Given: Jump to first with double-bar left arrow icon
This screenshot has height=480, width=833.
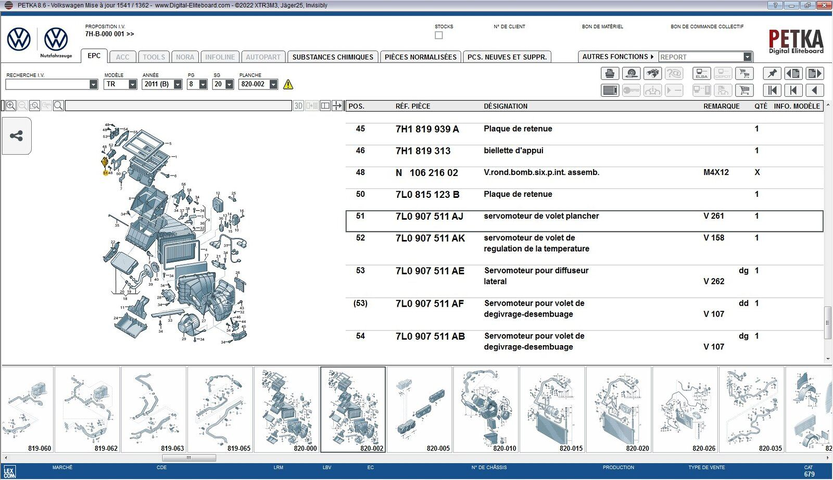Looking at the screenshot, I should pos(772,90).
